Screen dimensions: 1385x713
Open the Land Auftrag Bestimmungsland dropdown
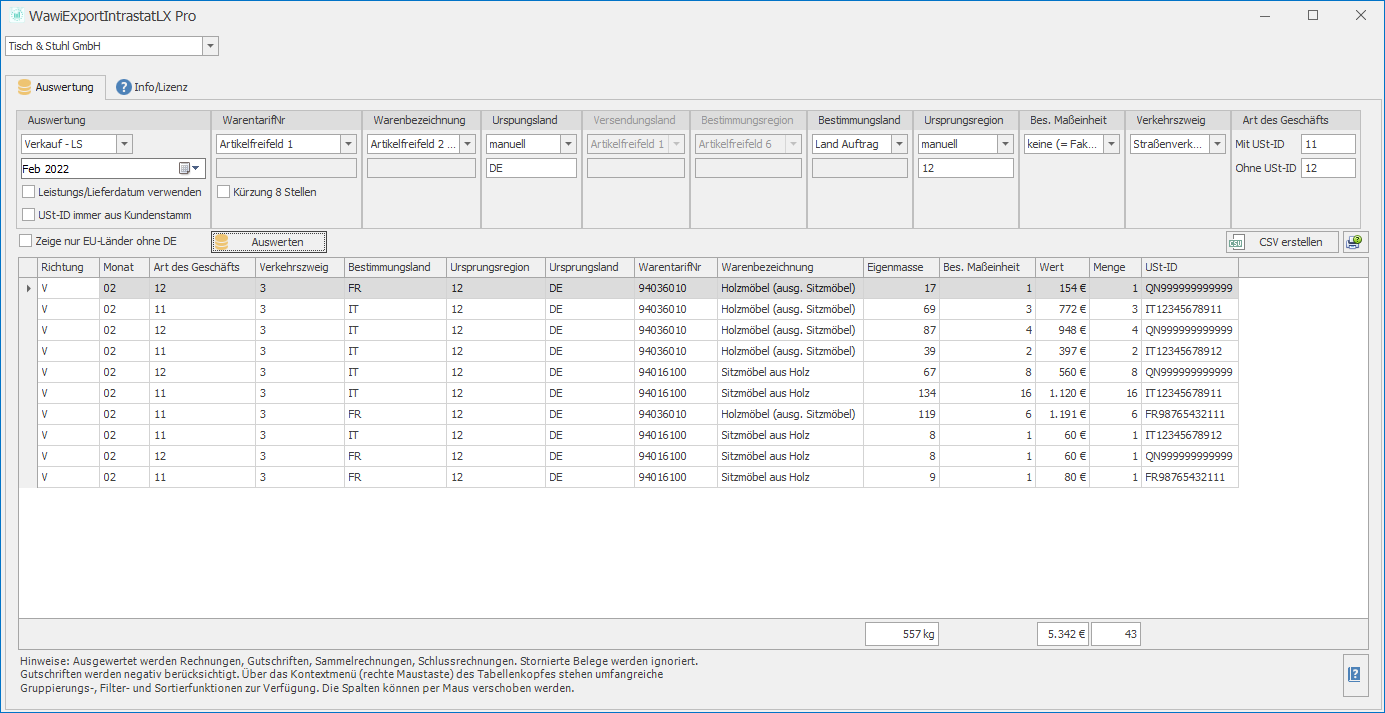899,144
